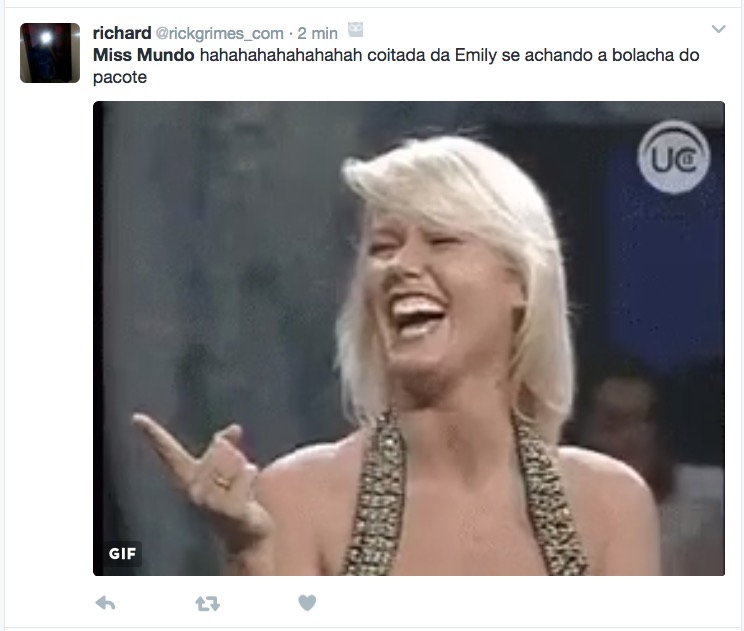This screenshot has height=631, width=744.
Task: Open the tweet via the 2 min timestamp
Action: coord(317,34)
